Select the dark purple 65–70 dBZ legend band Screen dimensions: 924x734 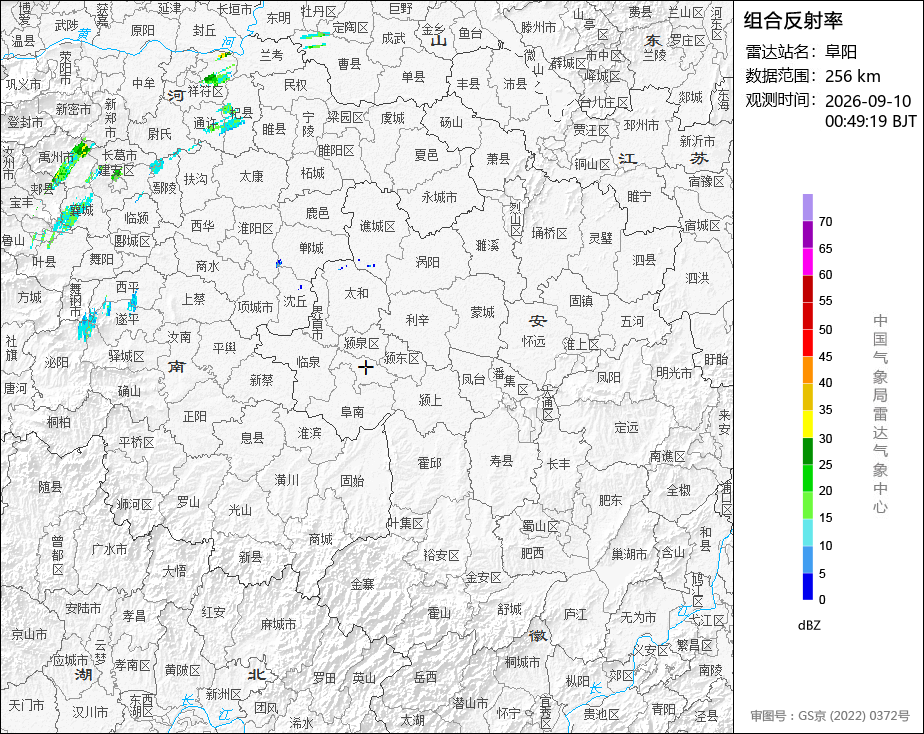tap(807, 234)
